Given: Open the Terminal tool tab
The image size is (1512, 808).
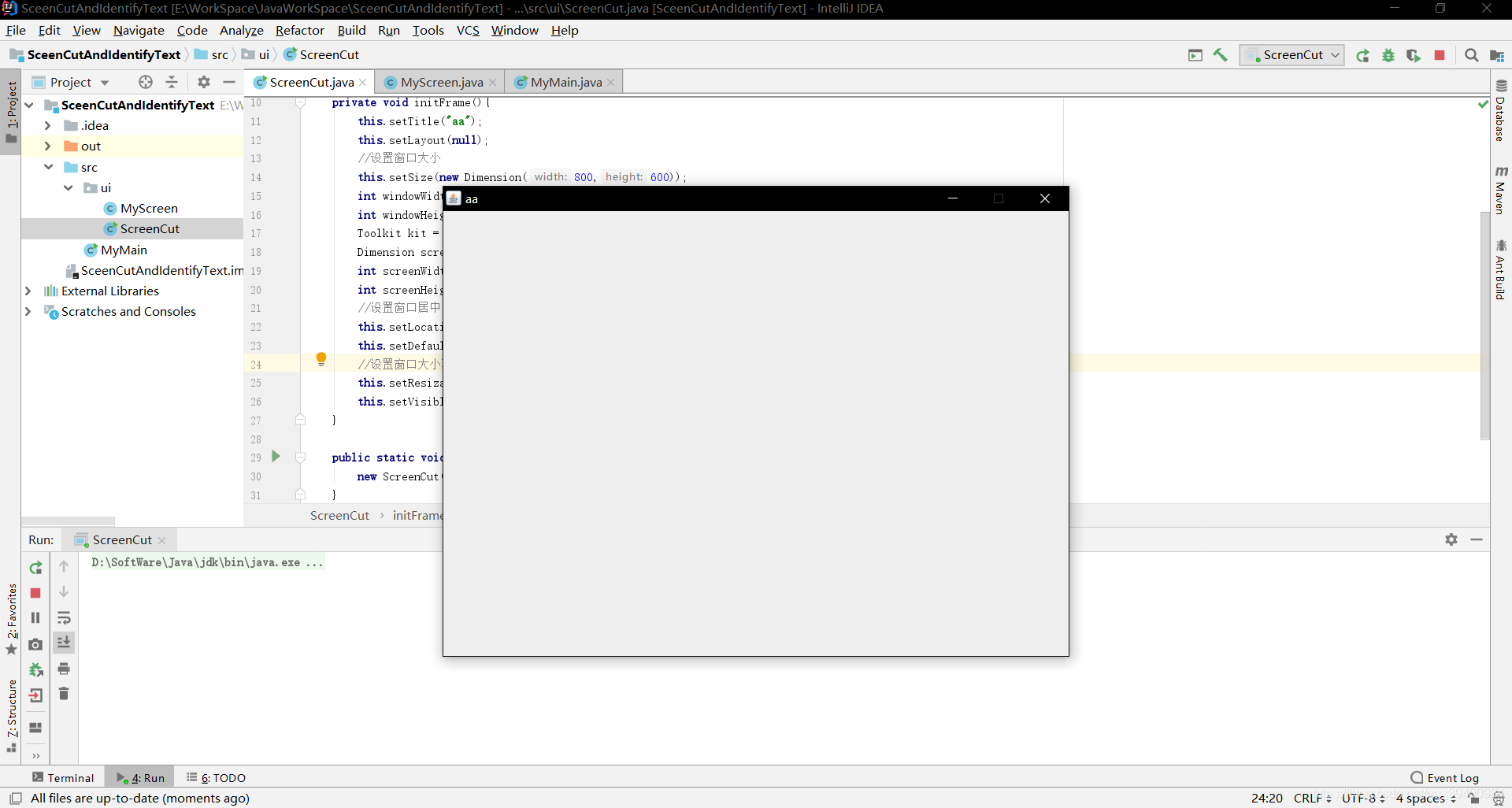Looking at the screenshot, I should pyautogui.click(x=63, y=777).
